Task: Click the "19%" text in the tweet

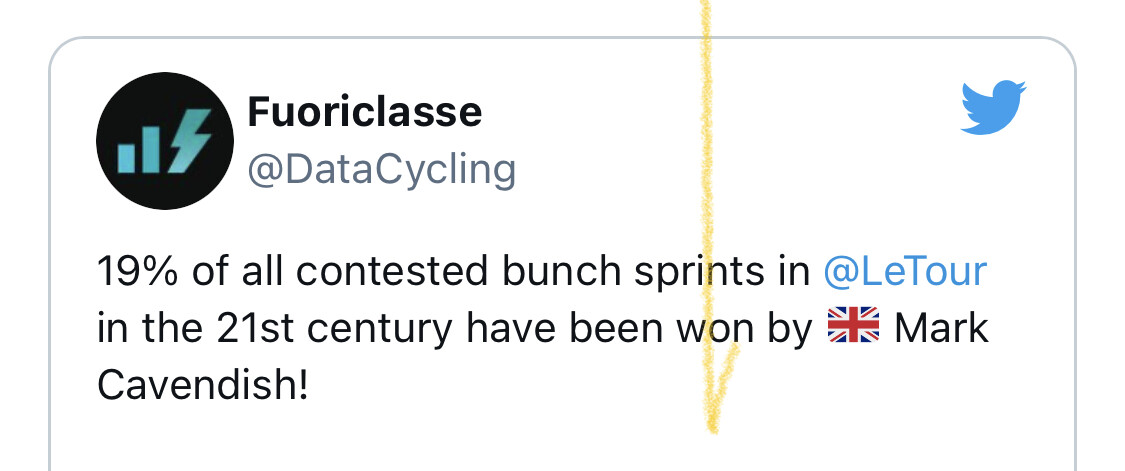Action: pos(138,271)
